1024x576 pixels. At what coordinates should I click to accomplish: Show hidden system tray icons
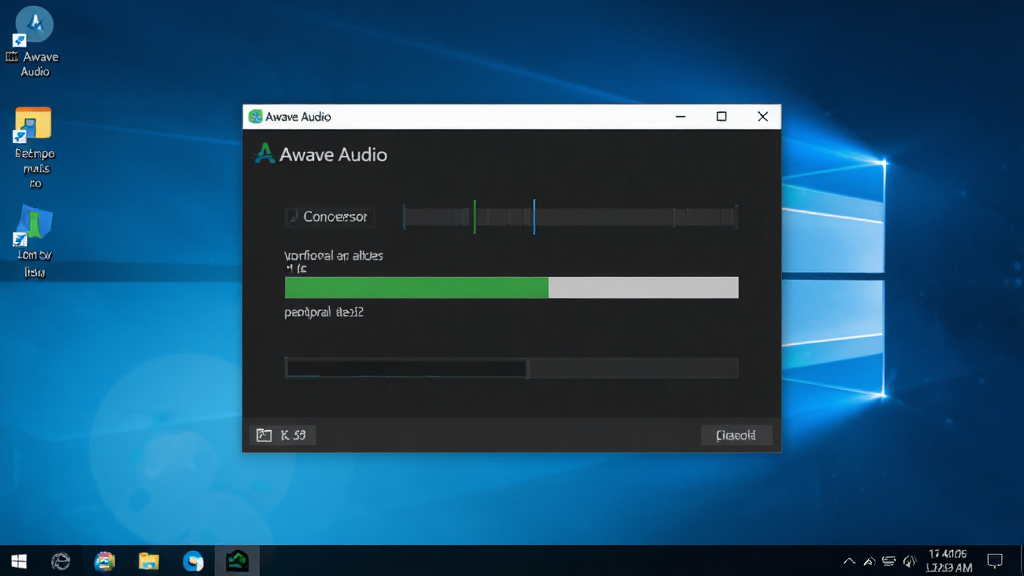click(x=849, y=561)
